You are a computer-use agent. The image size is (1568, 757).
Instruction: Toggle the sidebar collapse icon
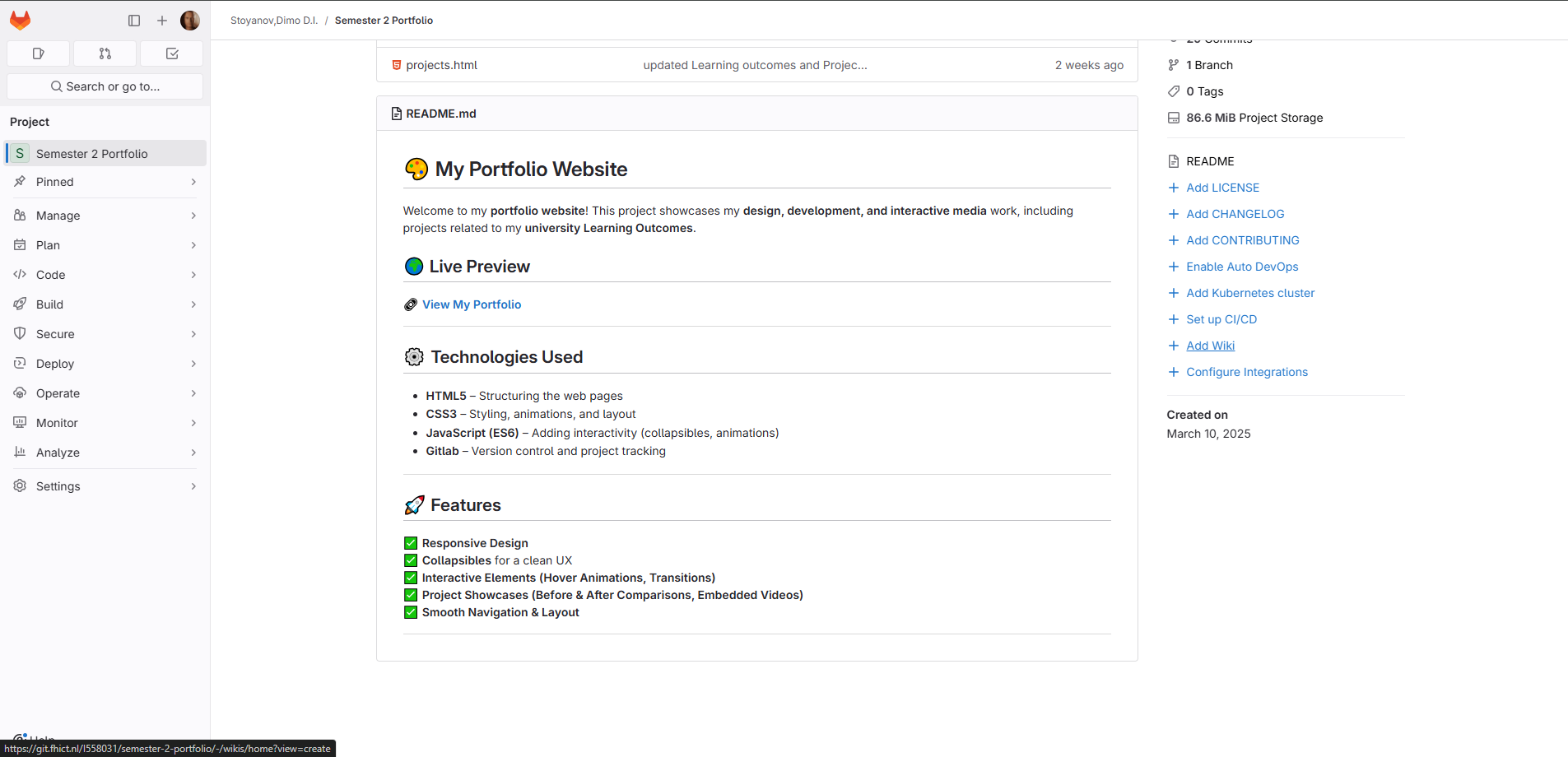(134, 21)
